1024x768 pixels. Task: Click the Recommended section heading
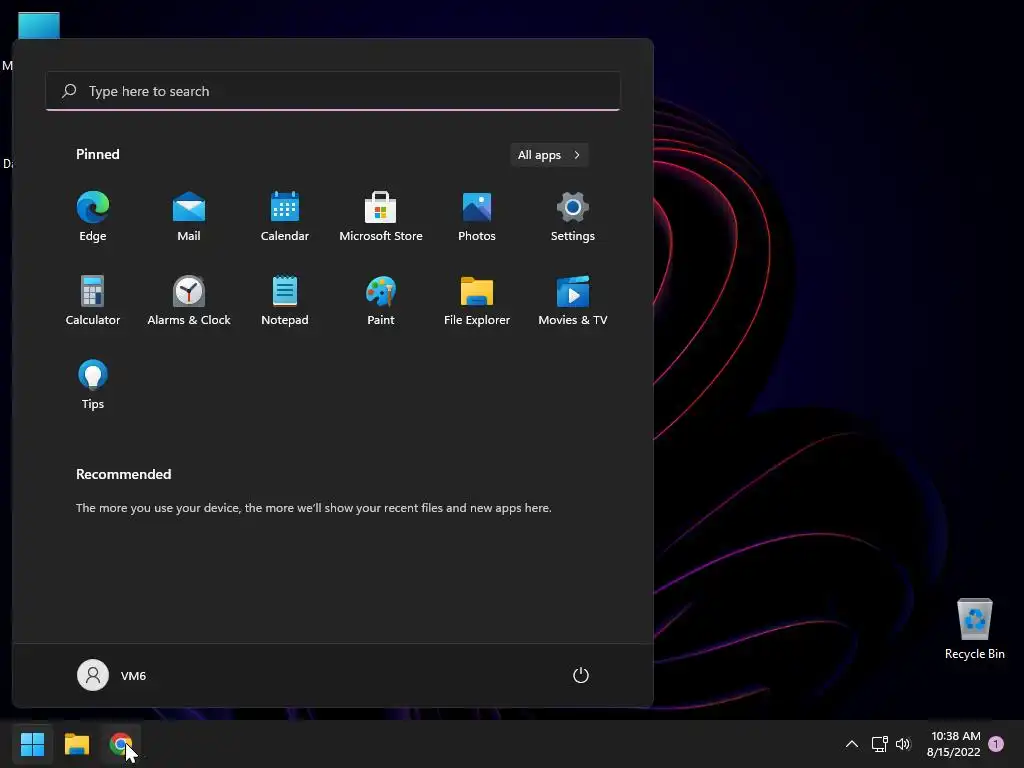(123, 474)
